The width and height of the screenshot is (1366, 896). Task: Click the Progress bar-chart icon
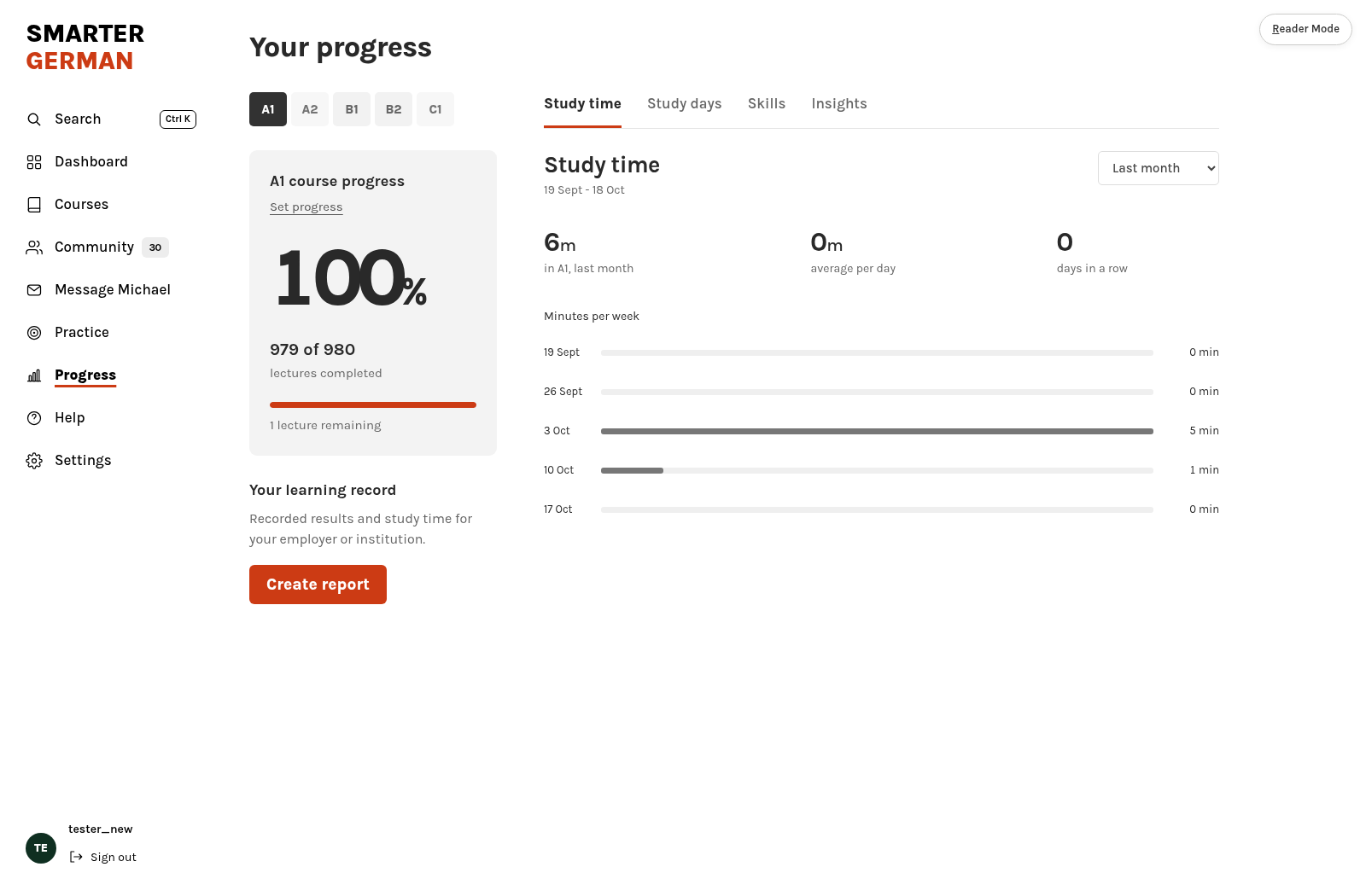click(x=34, y=375)
